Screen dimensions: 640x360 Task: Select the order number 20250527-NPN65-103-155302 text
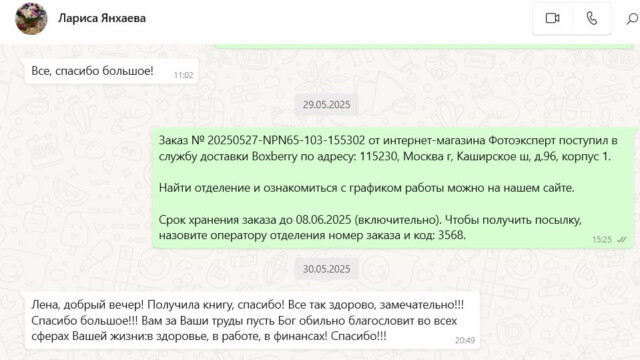point(286,140)
